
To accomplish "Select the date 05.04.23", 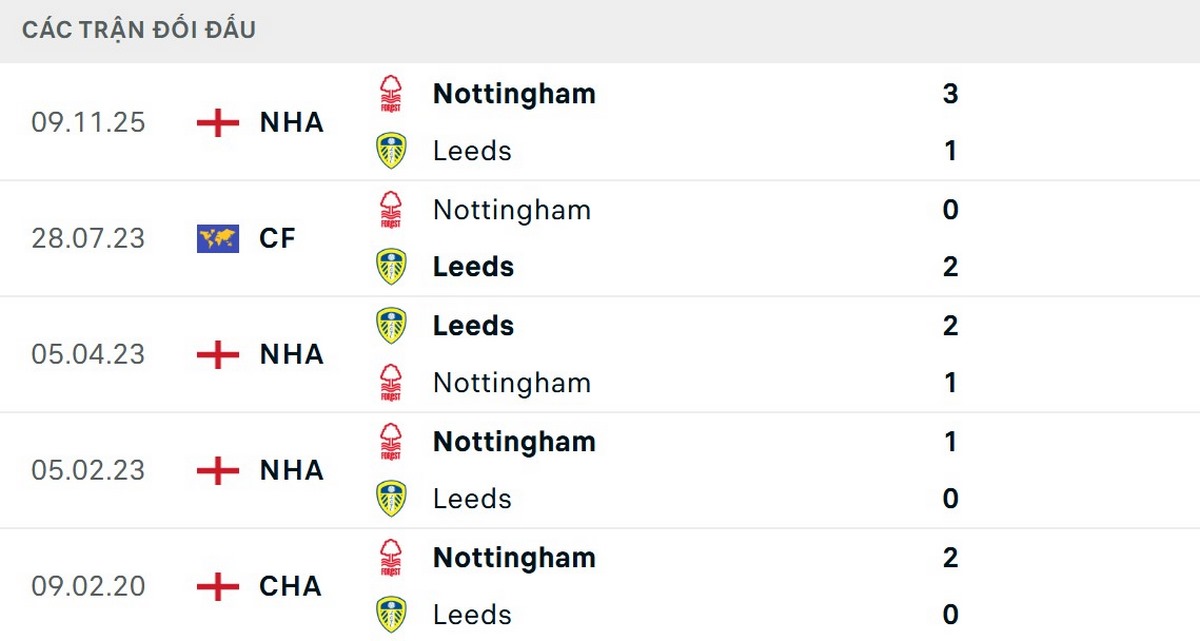I will 88,354.
